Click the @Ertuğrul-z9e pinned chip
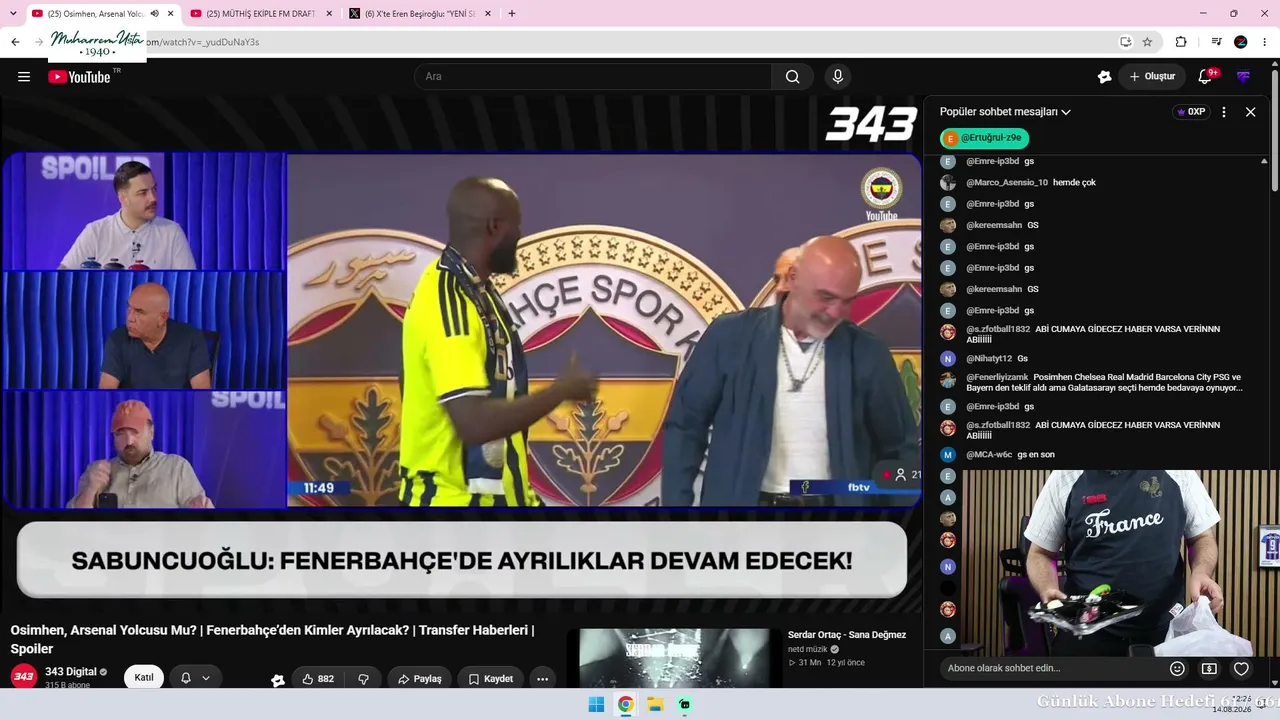1280x720 pixels. (984, 138)
